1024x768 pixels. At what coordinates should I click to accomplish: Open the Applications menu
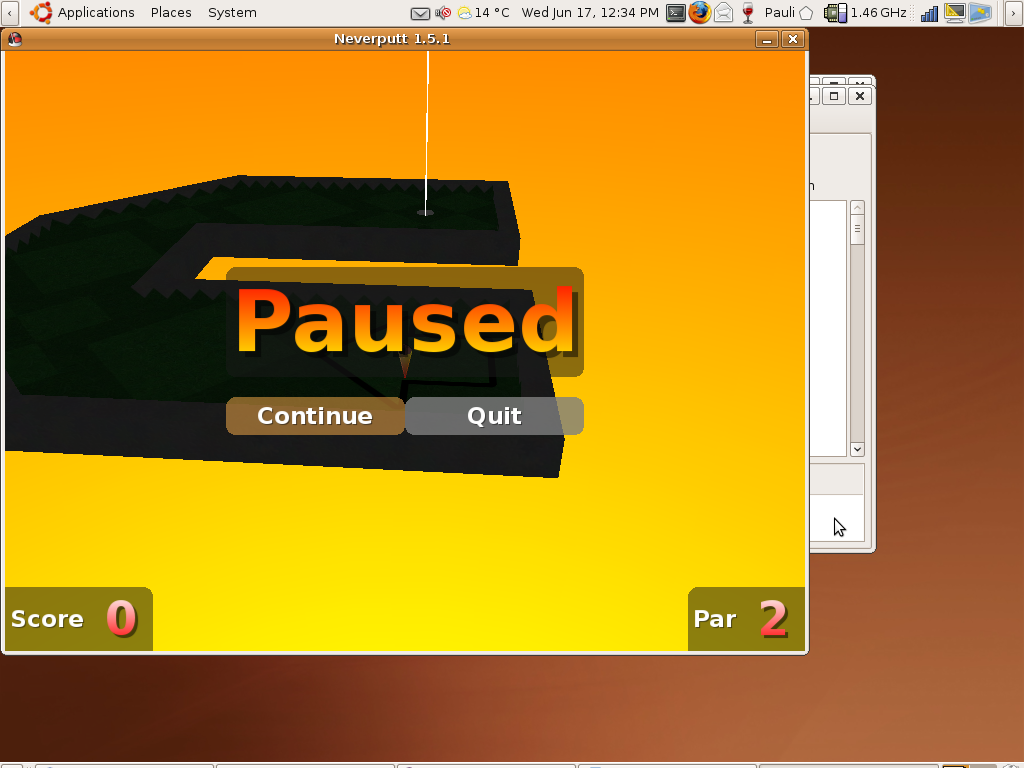click(83, 12)
